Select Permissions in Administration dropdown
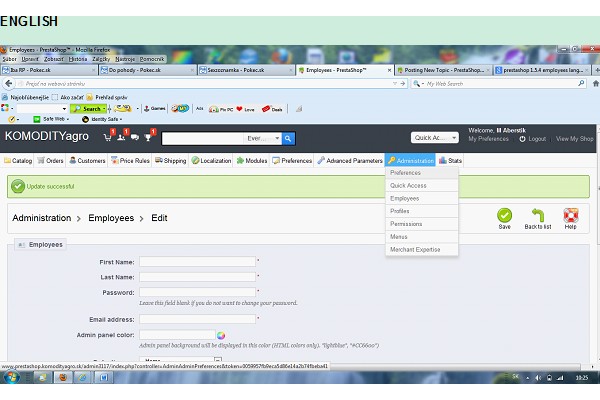600x400 pixels. (x=422, y=224)
